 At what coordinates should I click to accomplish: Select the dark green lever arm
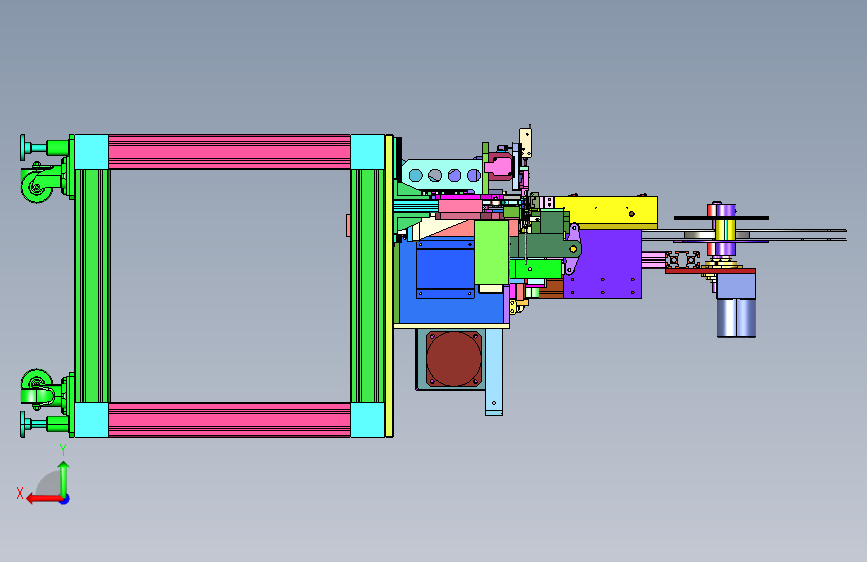(545, 246)
